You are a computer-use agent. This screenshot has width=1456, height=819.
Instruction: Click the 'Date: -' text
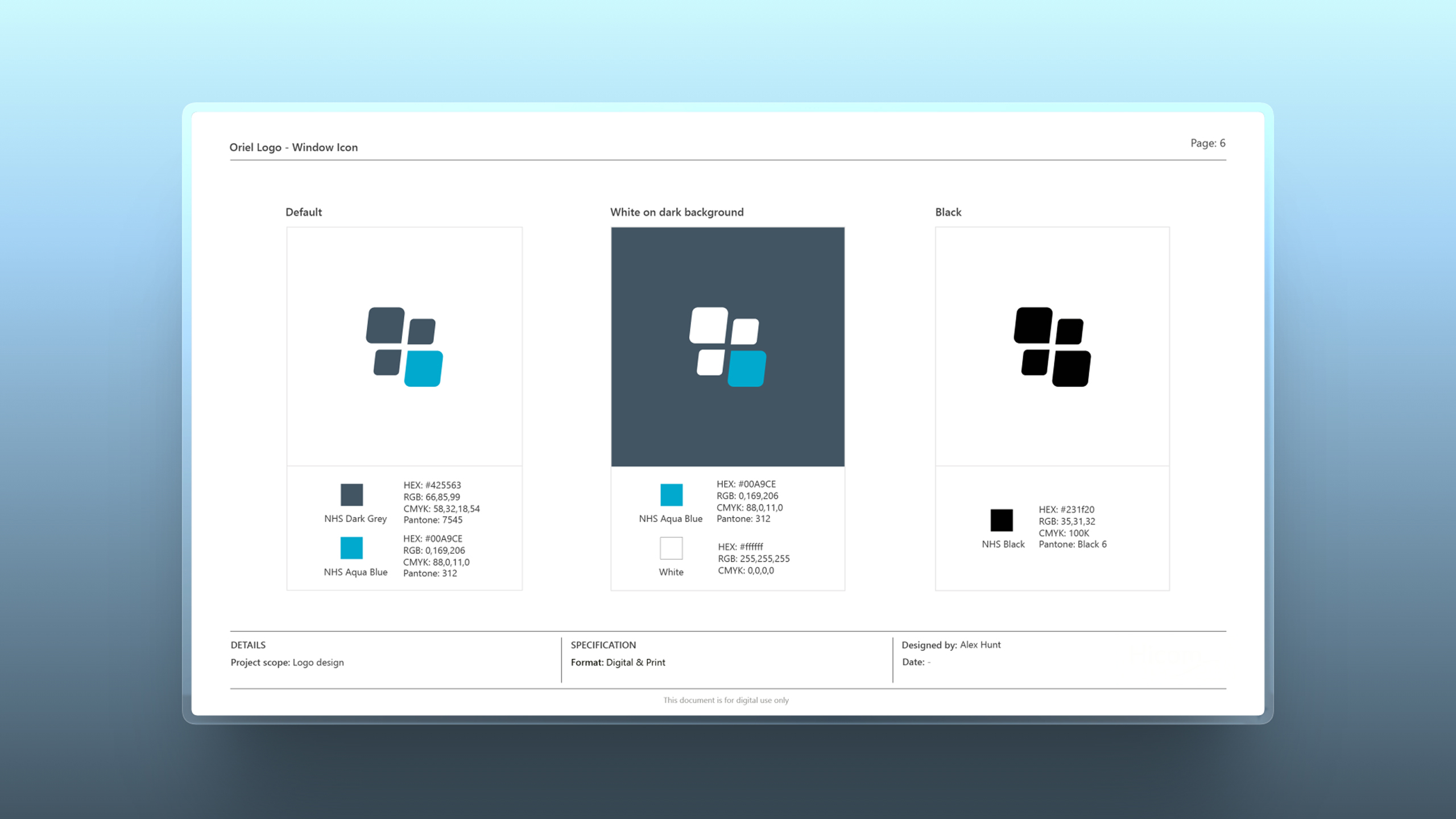coord(916,662)
